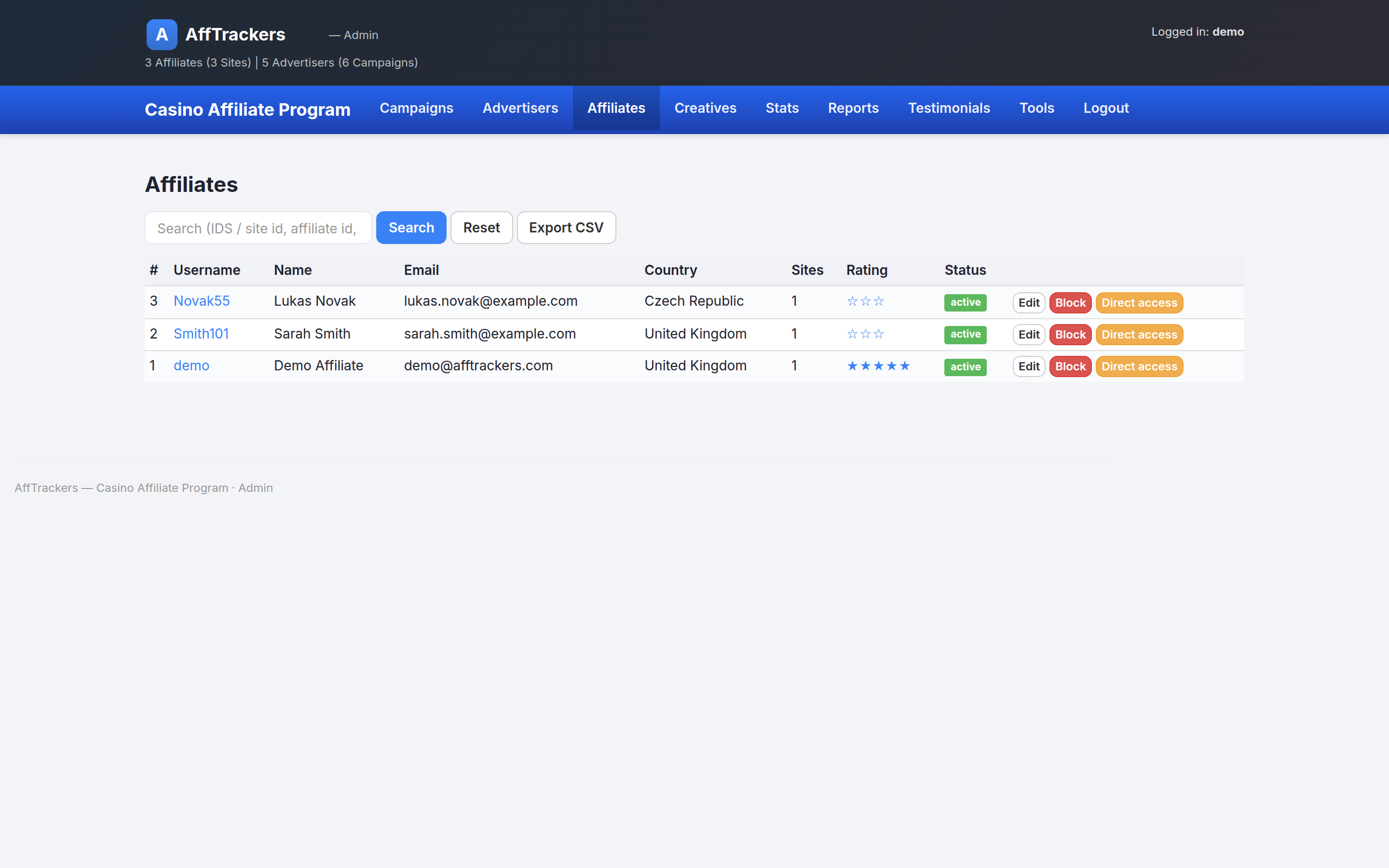1389x868 pixels.
Task: Edit the demo affiliate
Action: point(1029,366)
